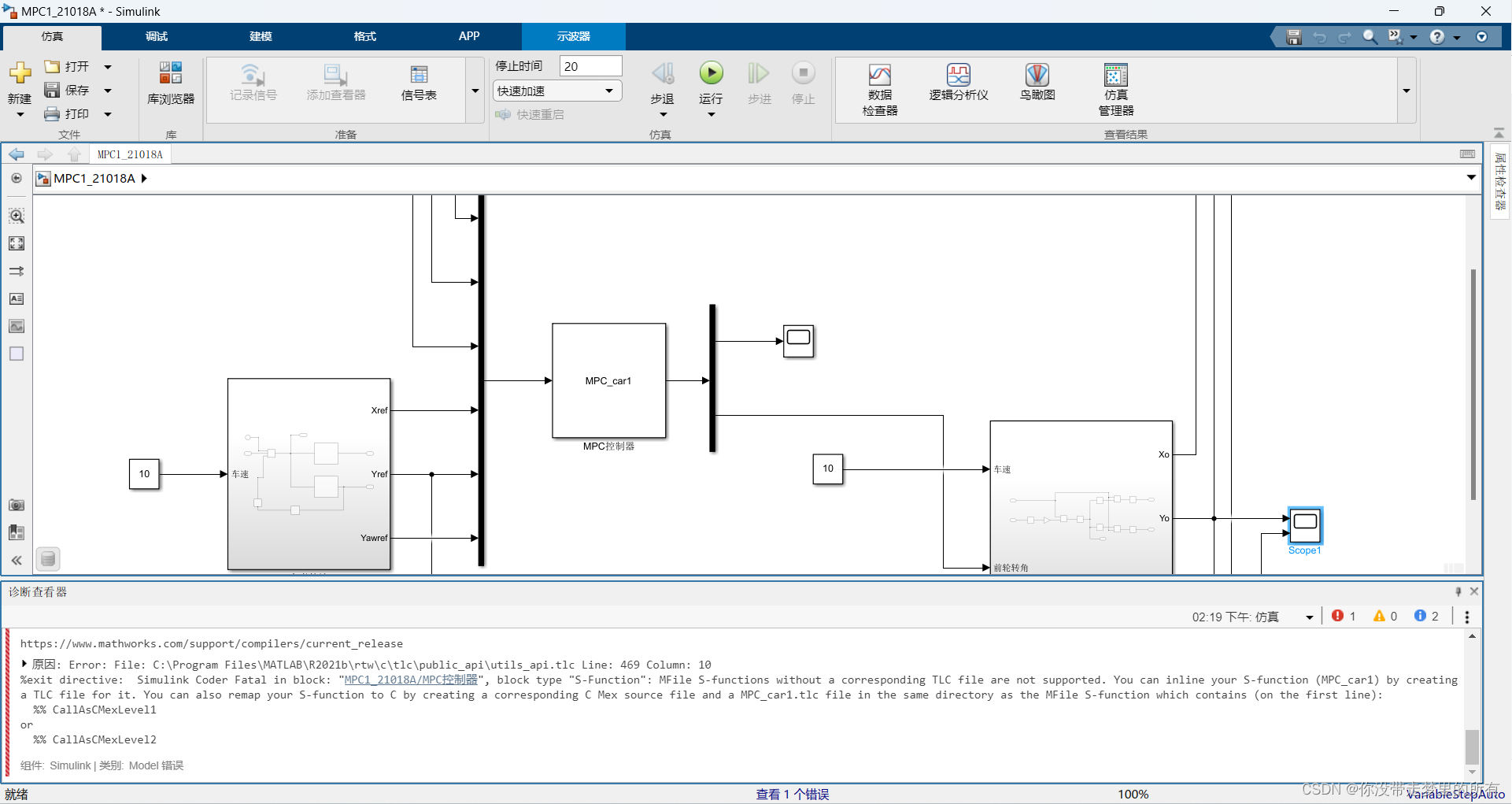The height and width of the screenshot is (804, 1512).
Task: Click the New model (新建) icon
Action: coord(20,73)
